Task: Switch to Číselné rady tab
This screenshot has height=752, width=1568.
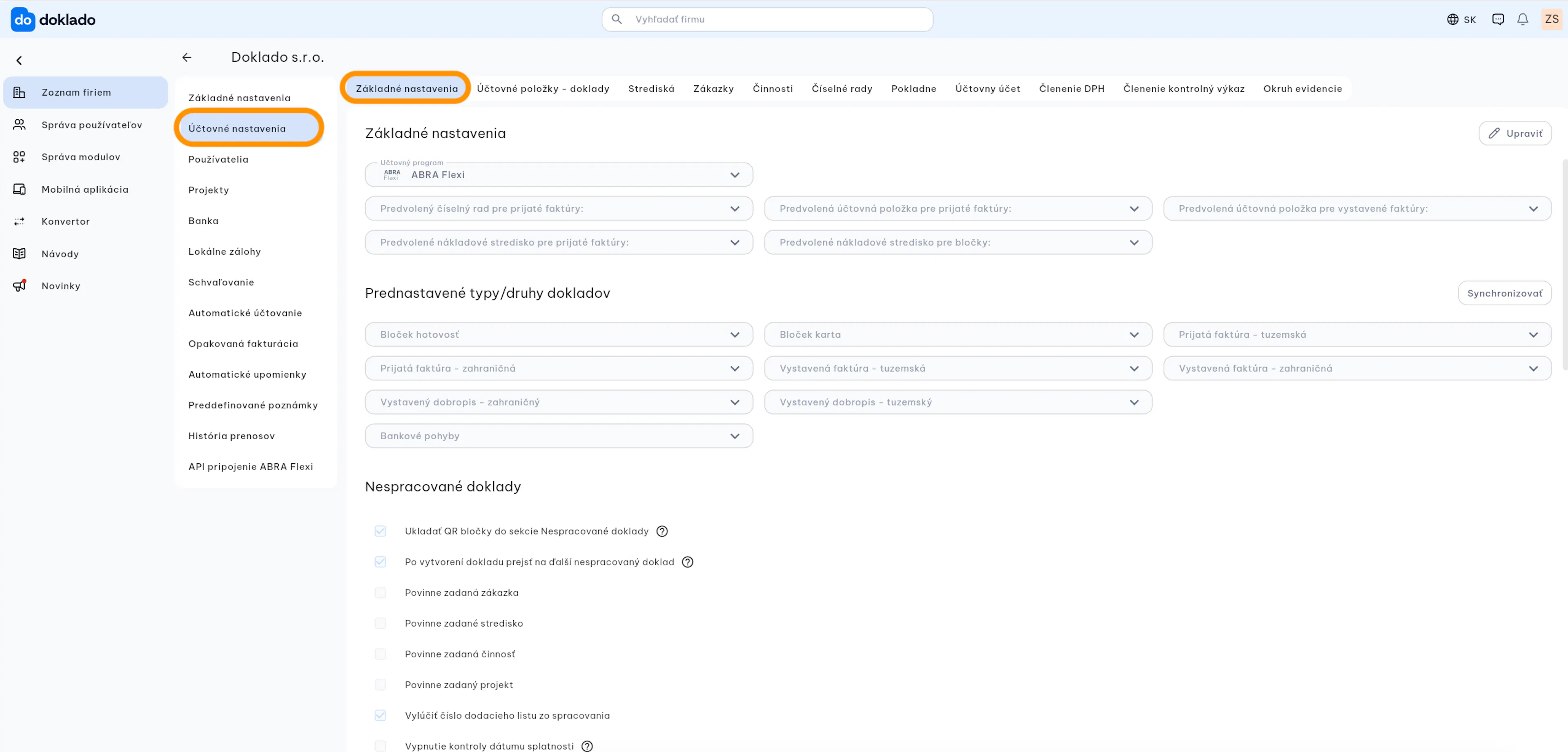Action: pos(842,89)
